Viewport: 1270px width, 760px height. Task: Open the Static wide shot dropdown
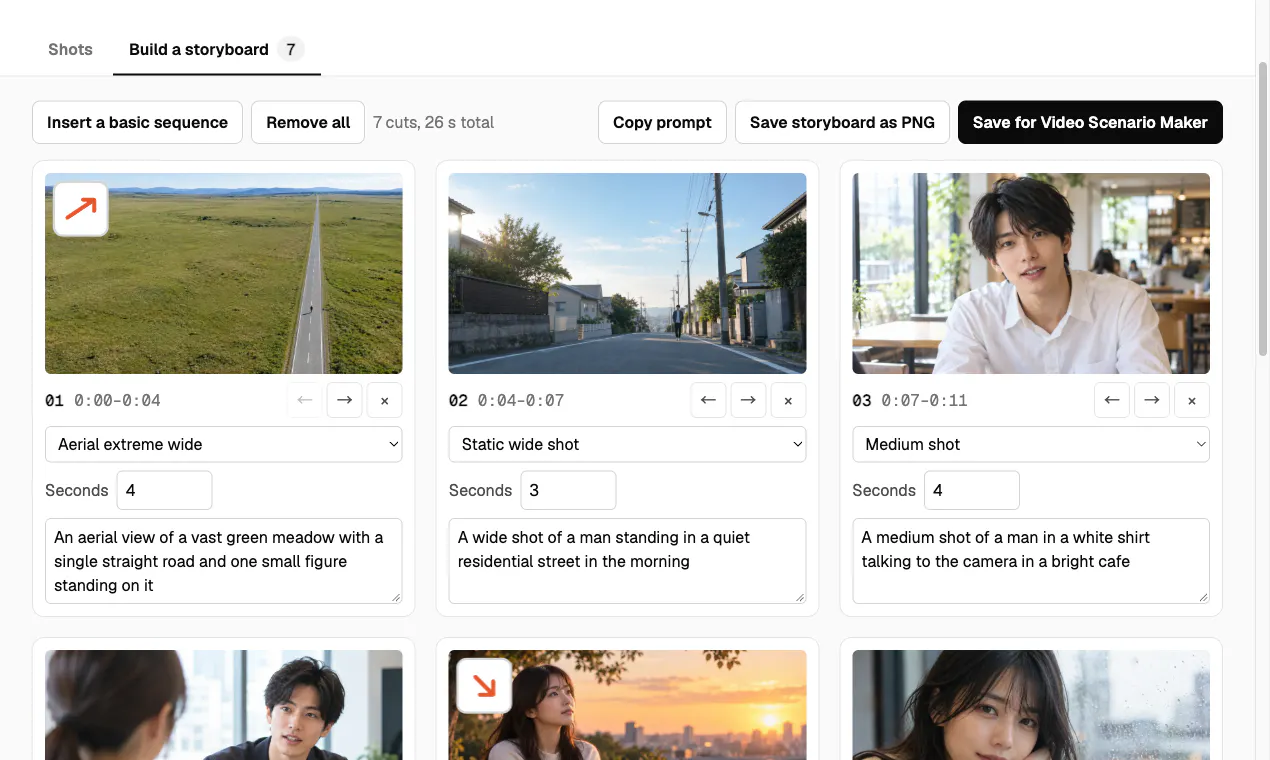click(x=627, y=444)
